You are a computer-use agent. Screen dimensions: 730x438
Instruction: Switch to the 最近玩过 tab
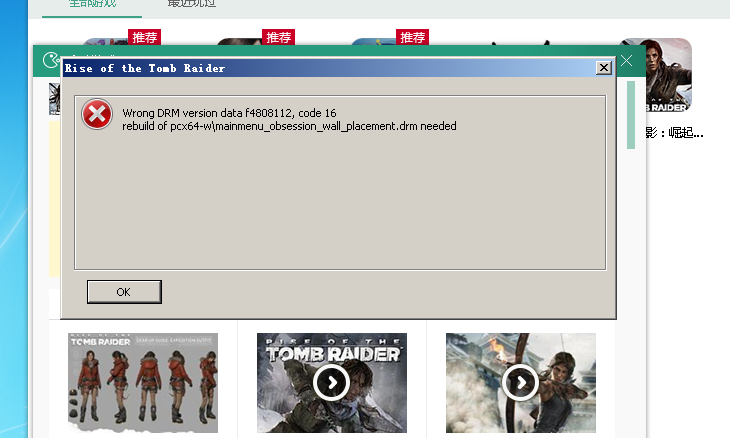191,4
